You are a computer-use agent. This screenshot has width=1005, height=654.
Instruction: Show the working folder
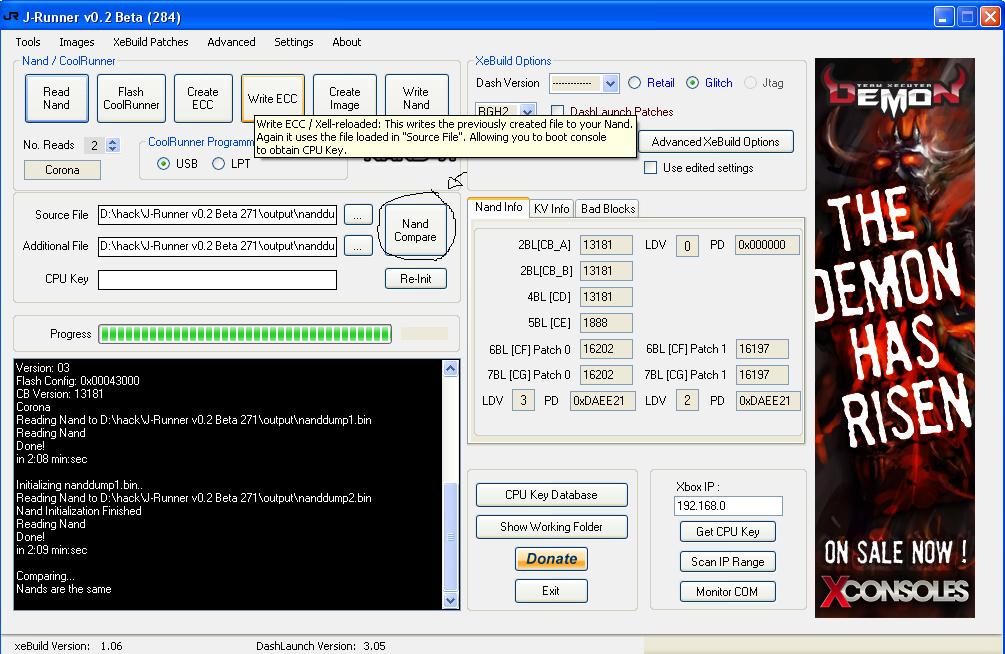pos(551,527)
